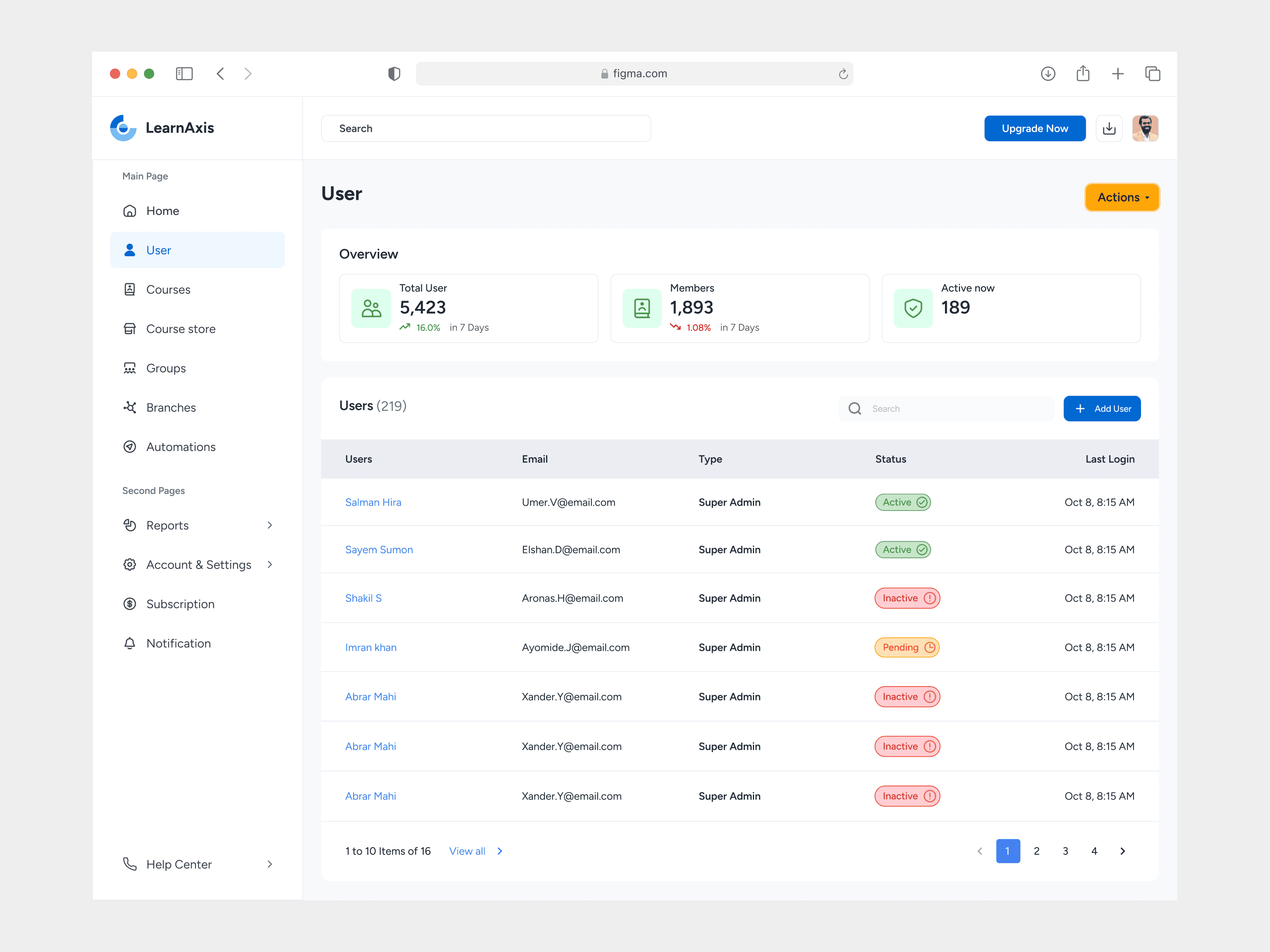Click the browser share icon

click(x=1083, y=73)
